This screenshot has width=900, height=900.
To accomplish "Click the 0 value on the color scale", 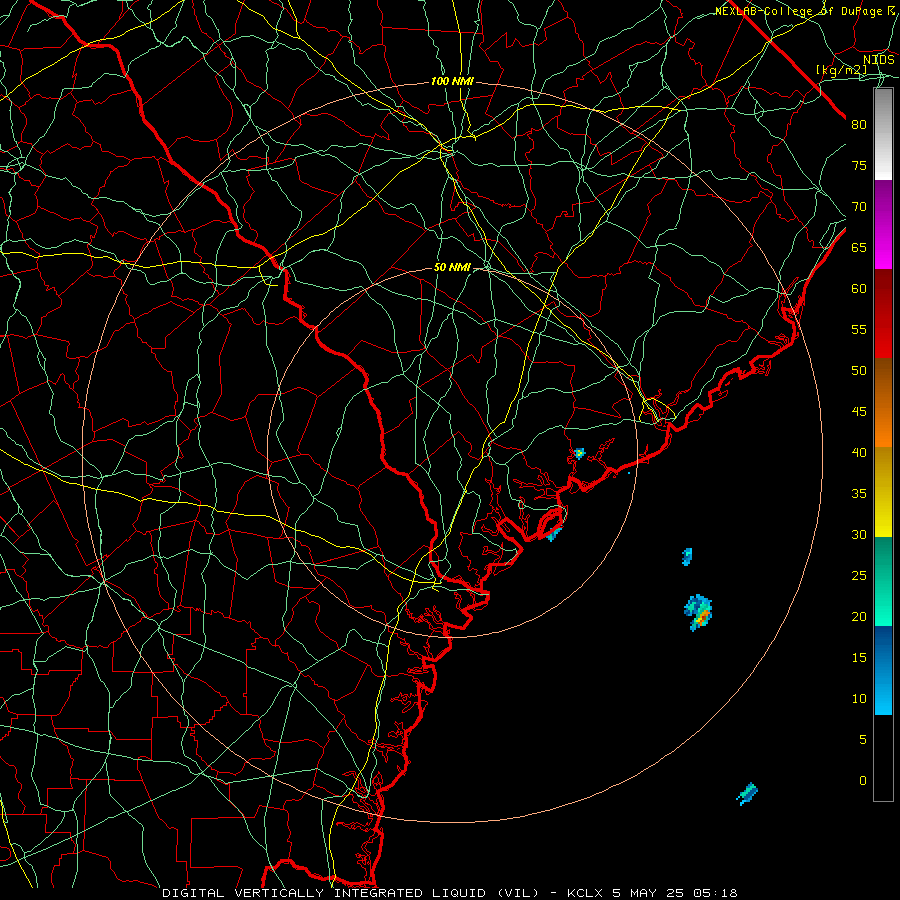I will tap(863, 781).
